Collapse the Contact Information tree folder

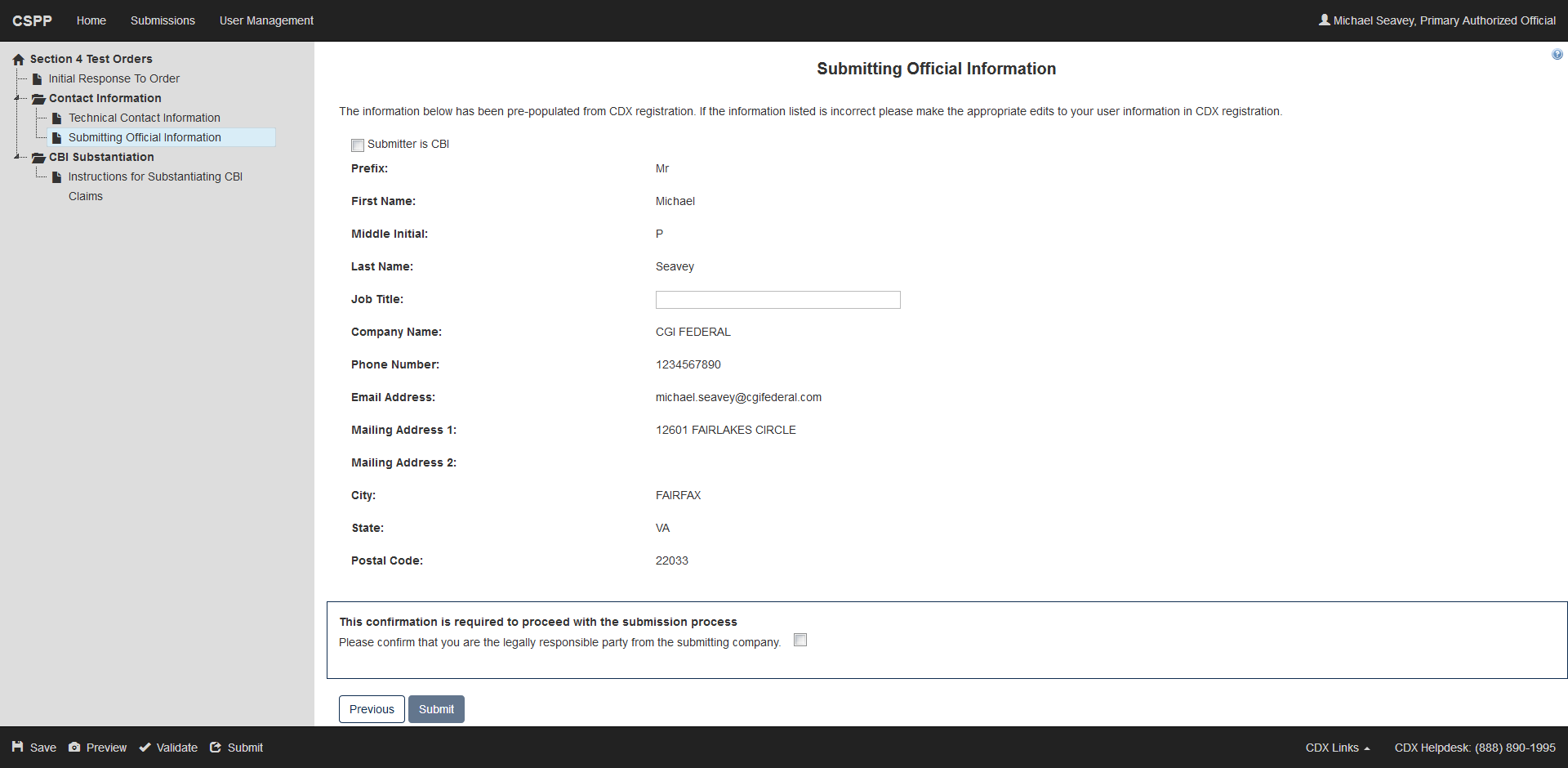pyautogui.click(x=17, y=98)
